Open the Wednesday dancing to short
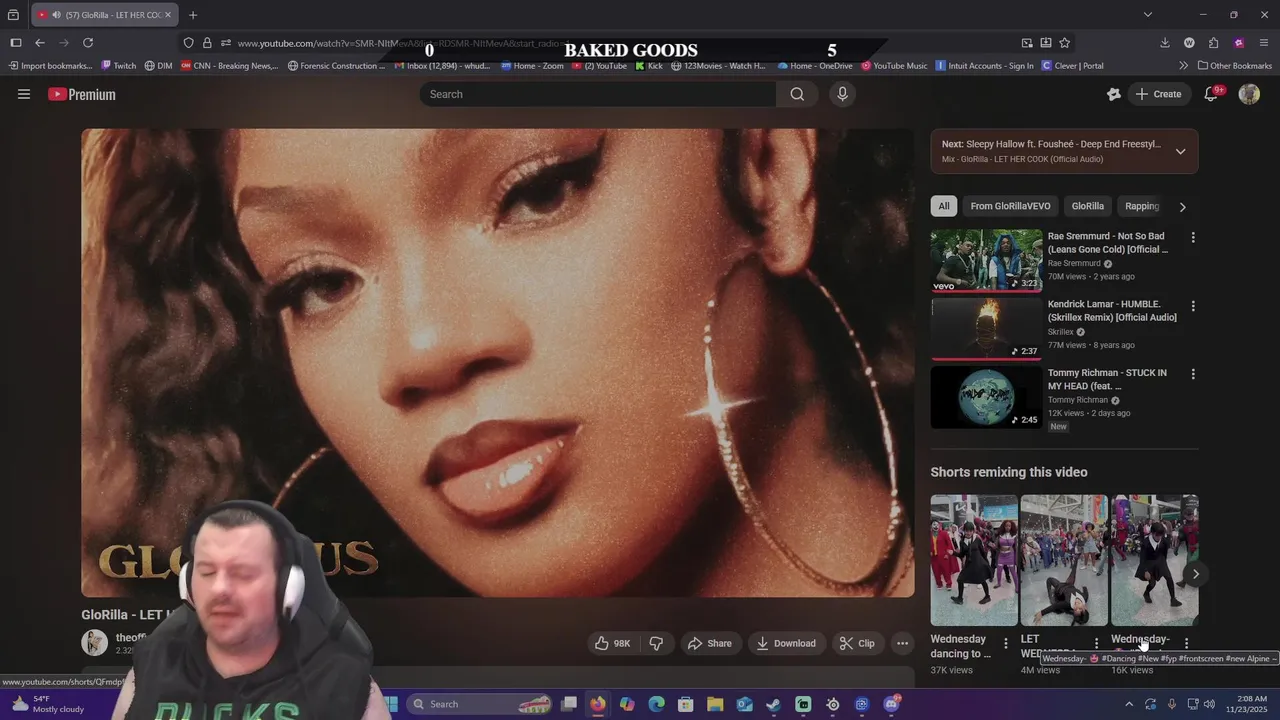The width and height of the screenshot is (1280, 720). (973, 560)
